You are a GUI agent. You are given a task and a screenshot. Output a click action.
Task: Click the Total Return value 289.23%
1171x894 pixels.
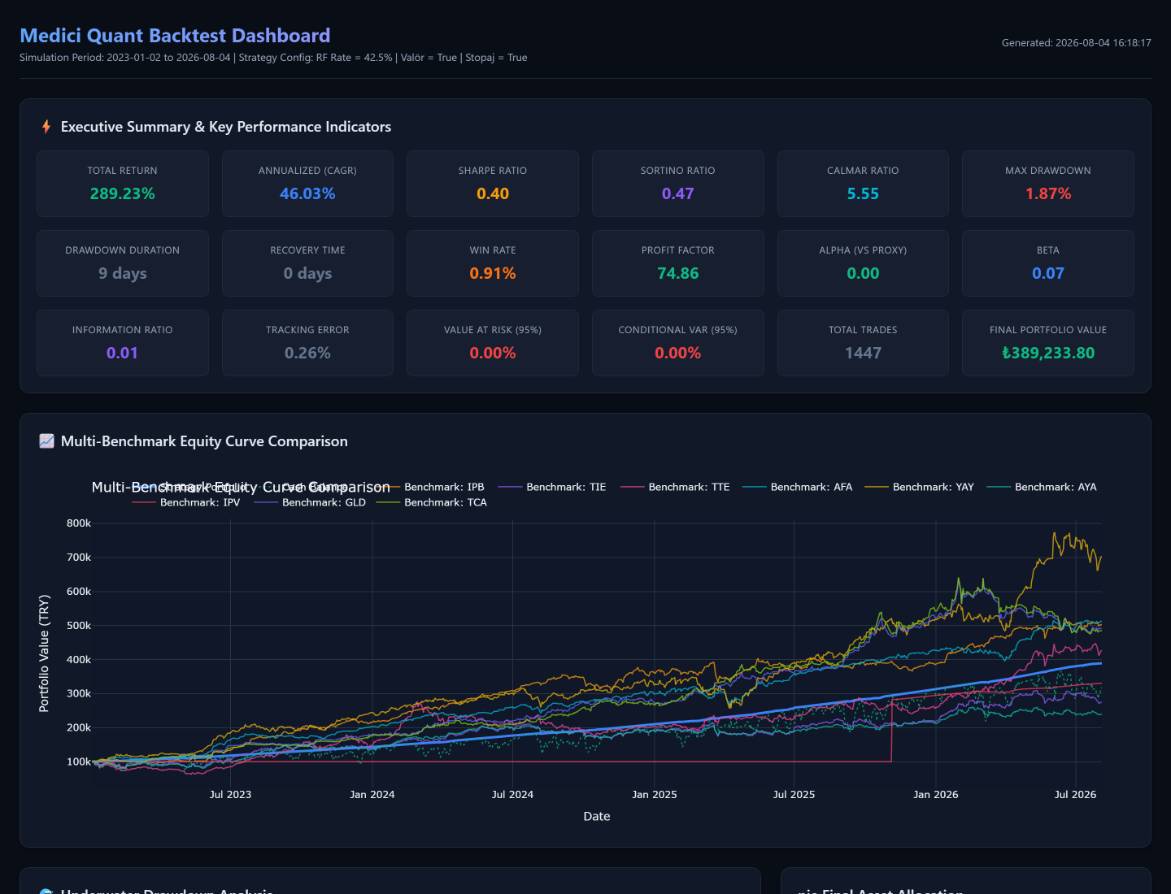(122, 193)
